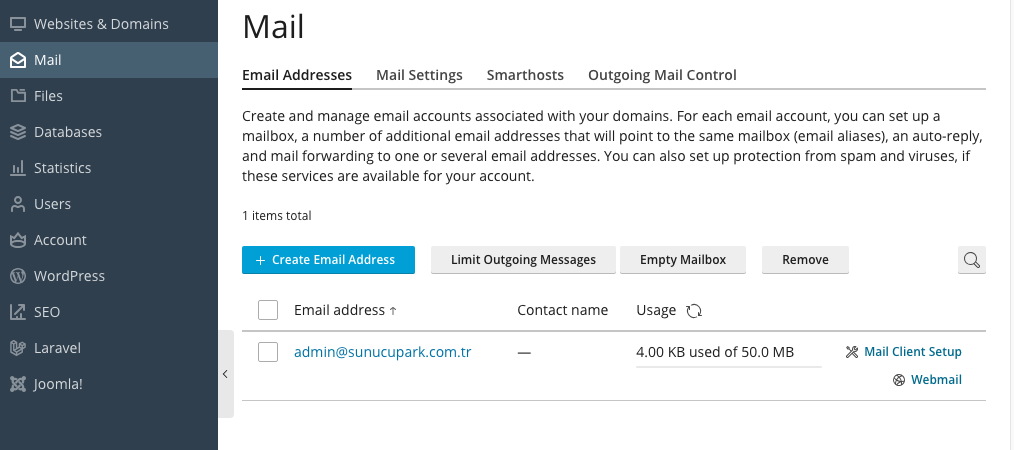This screenshot has width=1014, height=450.
Task: Click the Websites & Domains monitor icon
Action: (x=17, y=24)
